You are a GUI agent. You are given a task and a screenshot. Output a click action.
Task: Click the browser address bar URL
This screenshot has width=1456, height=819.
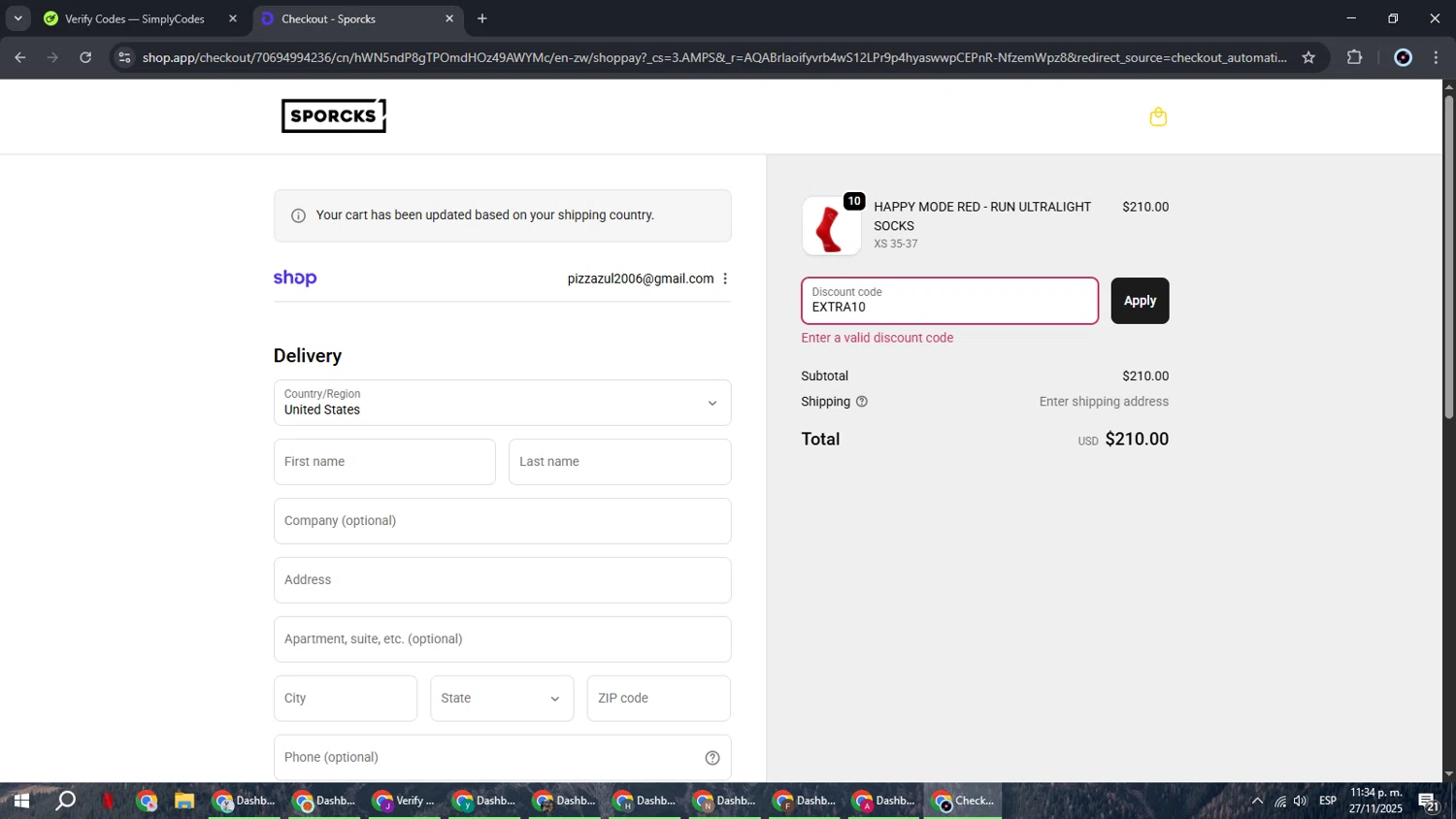[x=714, y=57]
